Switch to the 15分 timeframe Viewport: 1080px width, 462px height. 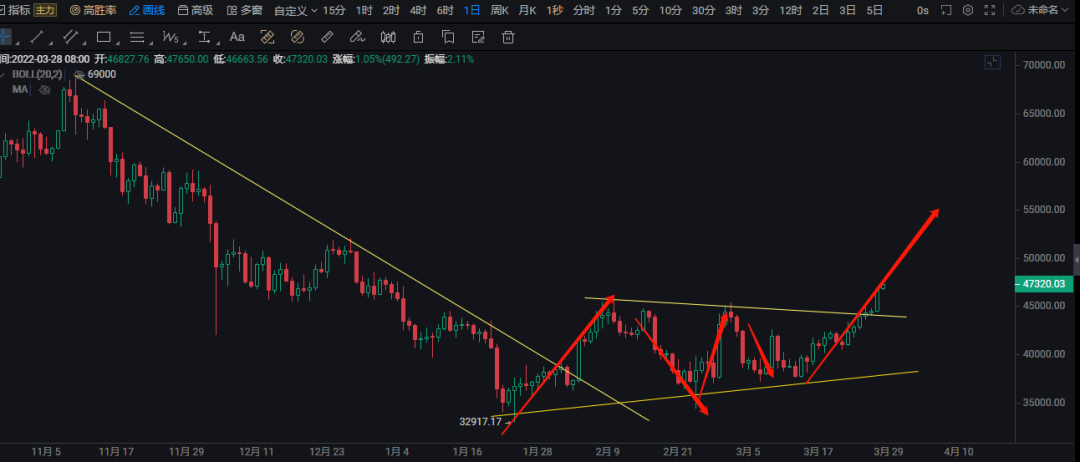coord(334,10)
